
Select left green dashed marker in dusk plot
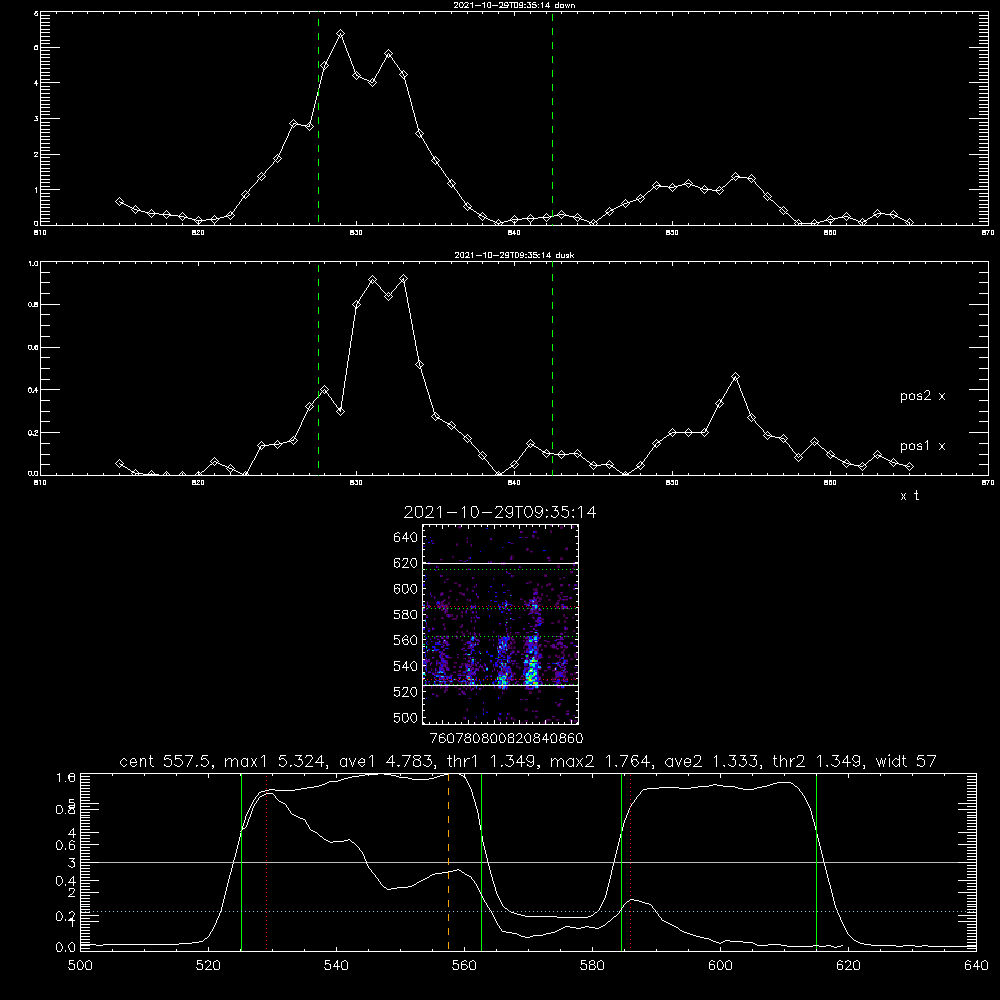click(x=318, y=369)
